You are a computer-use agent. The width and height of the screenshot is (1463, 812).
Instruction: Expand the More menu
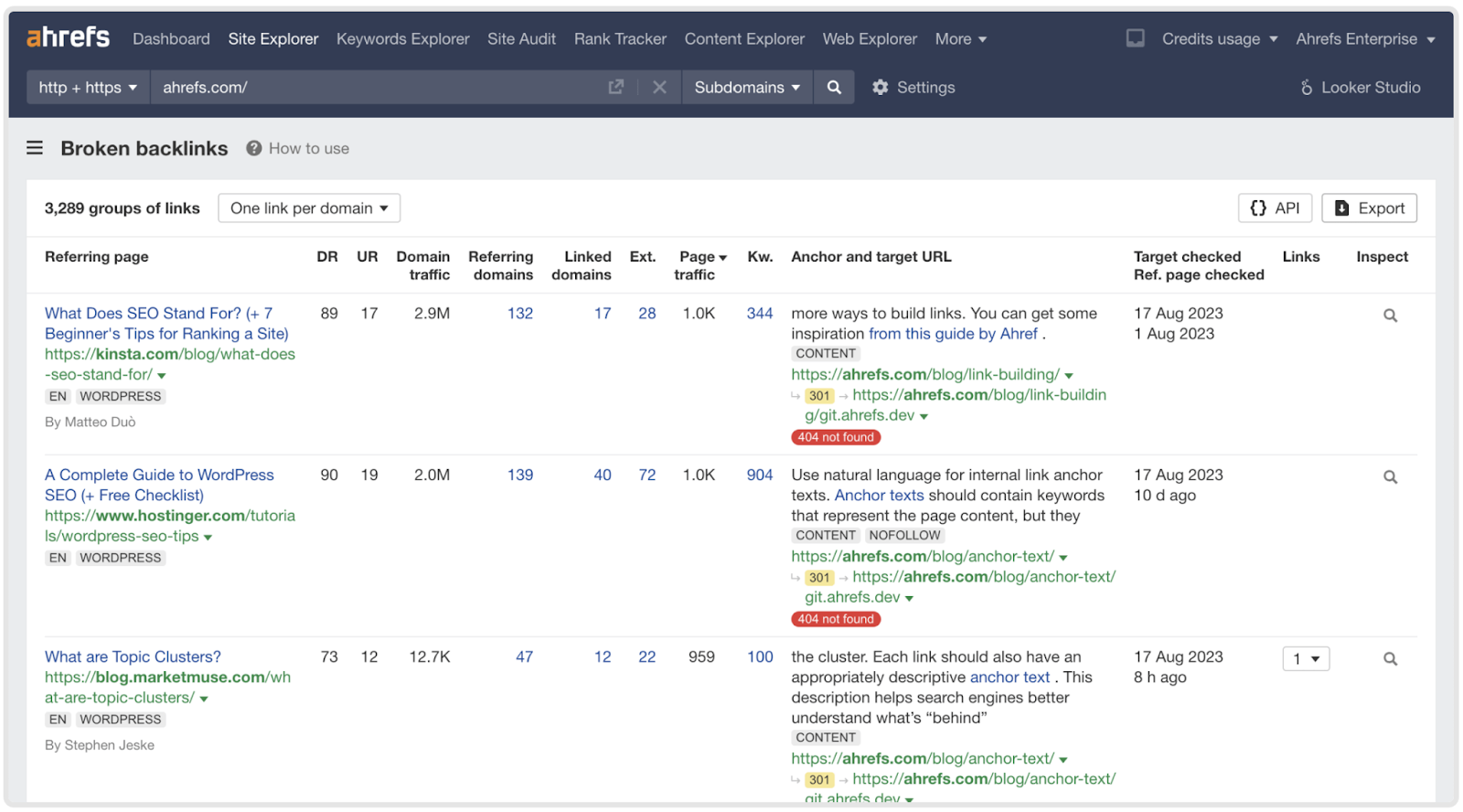[x=960, y=38]
